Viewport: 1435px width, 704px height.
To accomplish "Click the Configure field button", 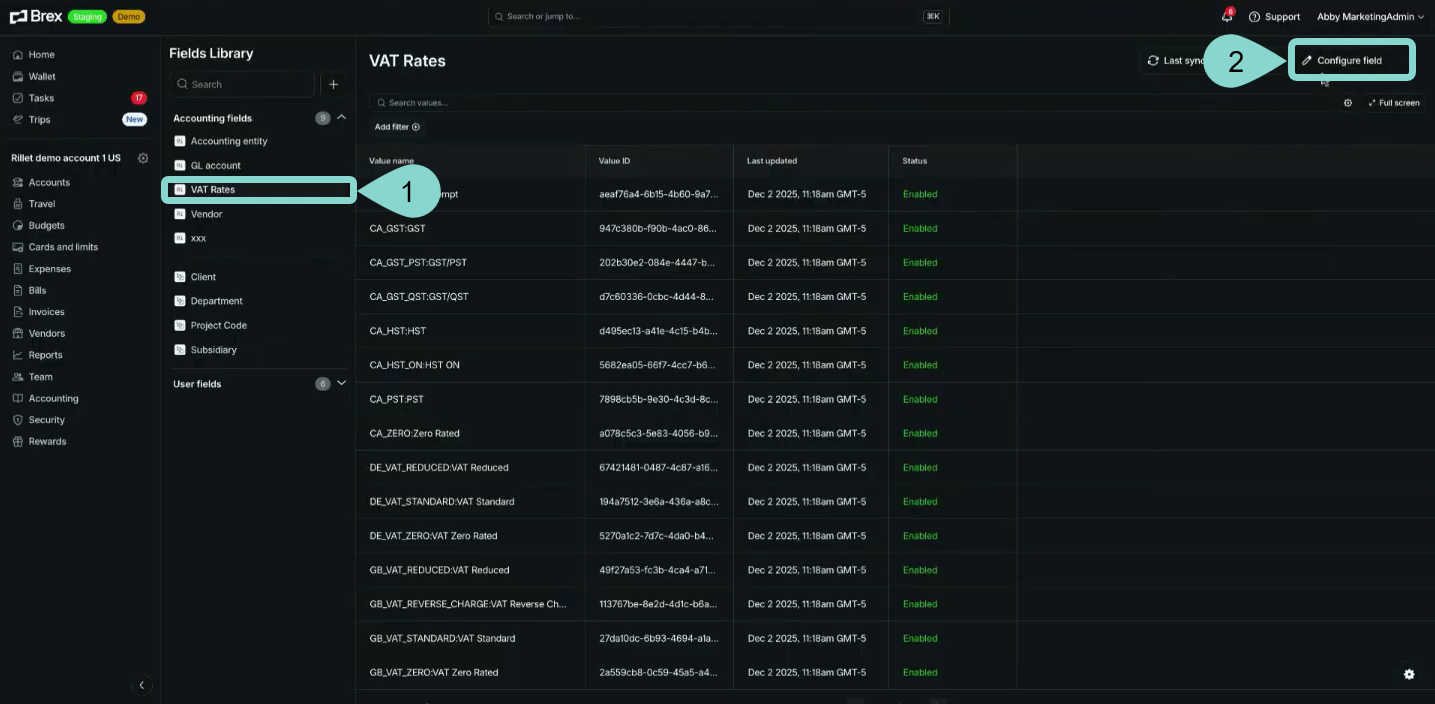I will point(1349,61).
